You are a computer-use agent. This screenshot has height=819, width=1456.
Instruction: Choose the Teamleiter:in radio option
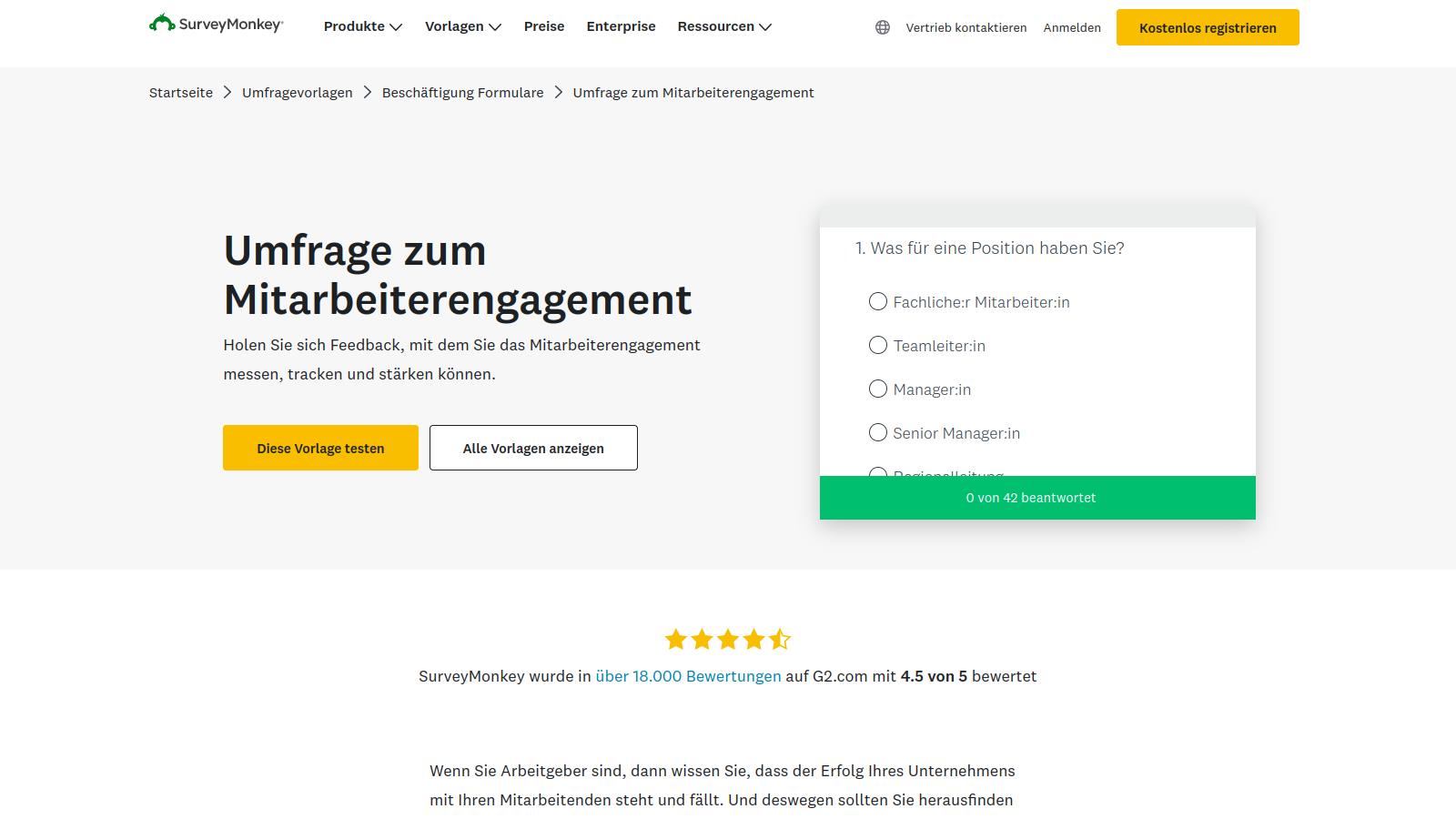point(878,345)
